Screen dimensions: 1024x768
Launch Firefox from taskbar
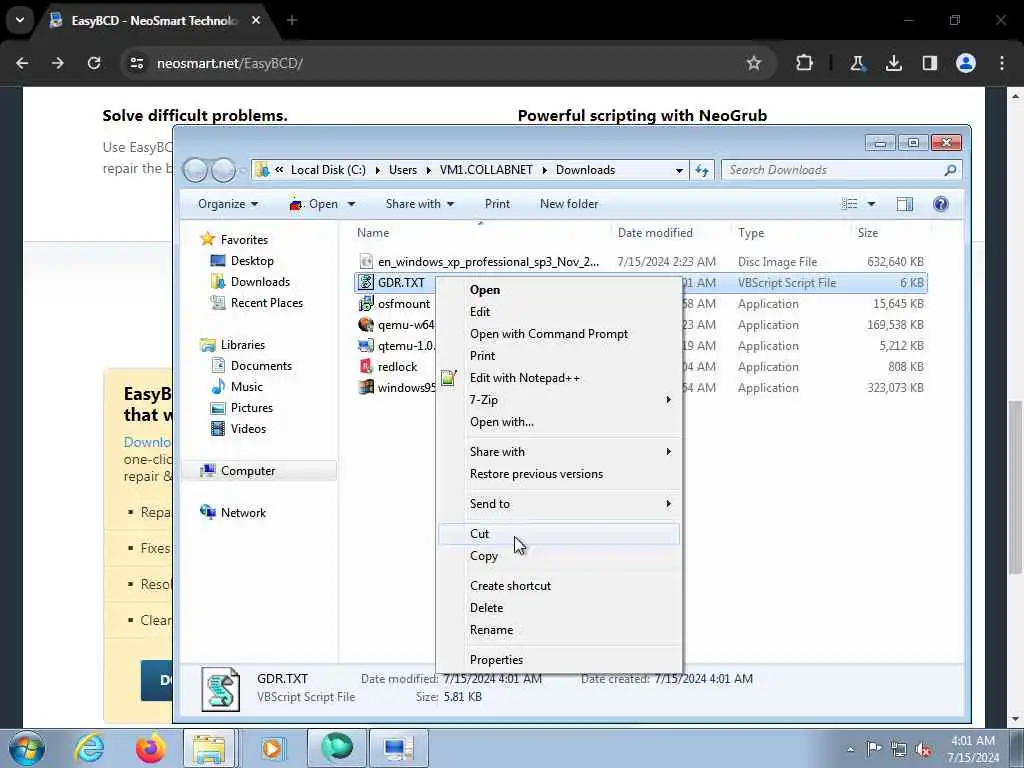[x=150, y=748]
